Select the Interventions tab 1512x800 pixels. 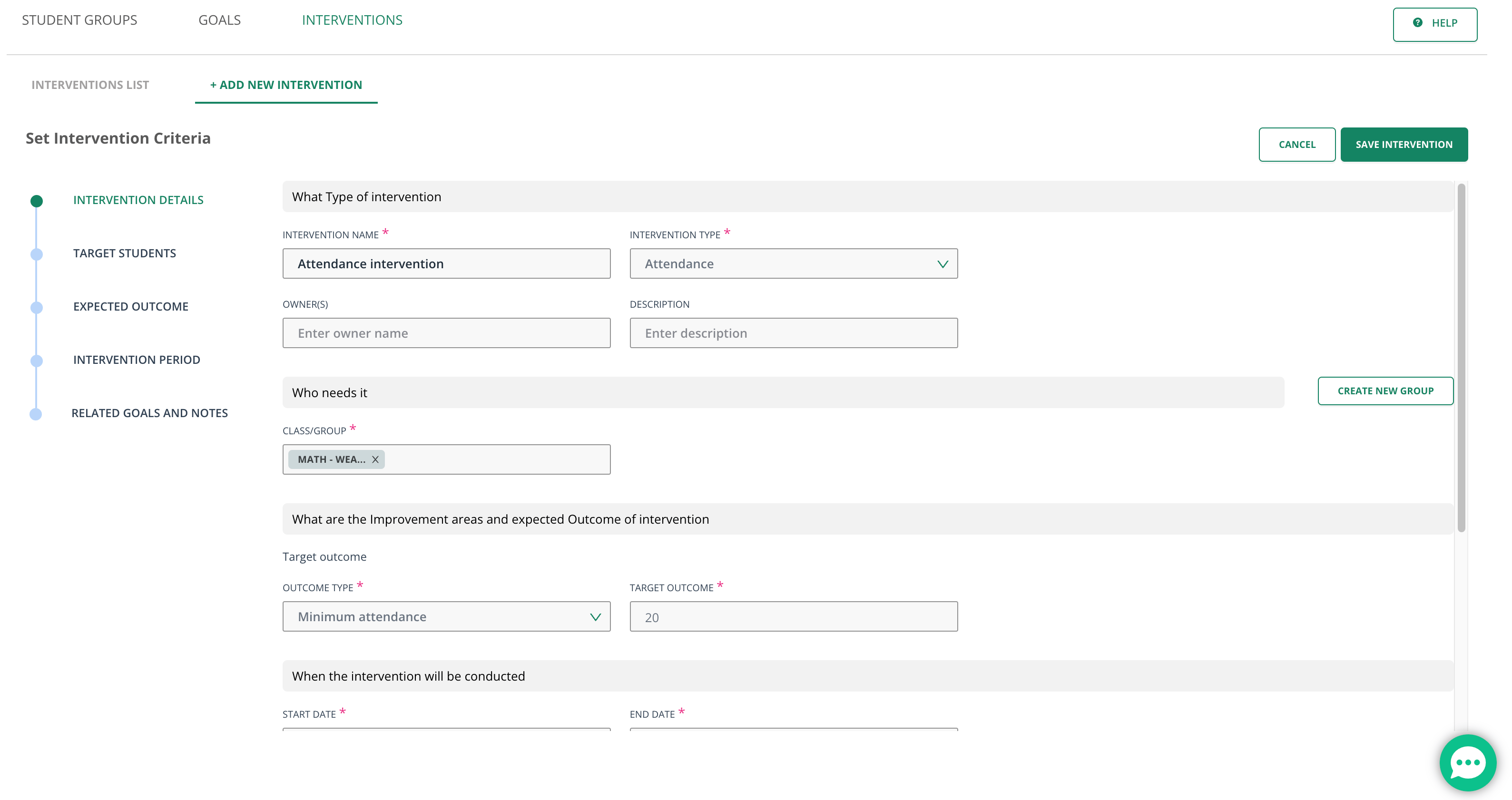click(x=352, y=20)
